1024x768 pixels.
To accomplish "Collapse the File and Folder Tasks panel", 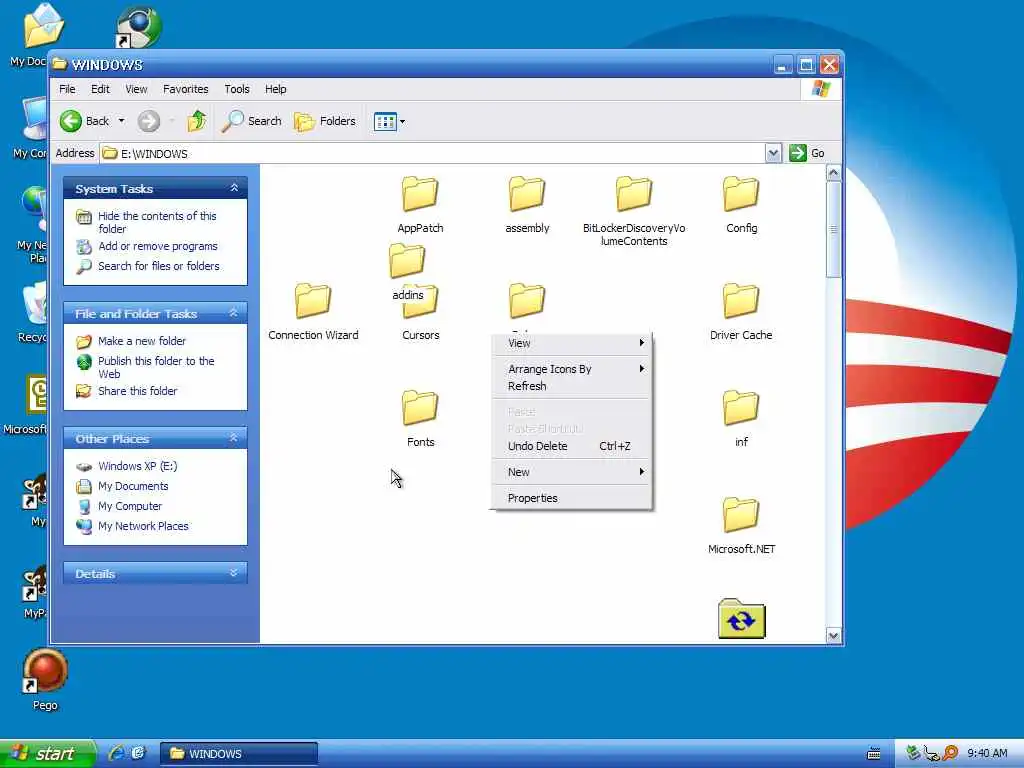I will pyautogui.click(x=234, y=313).
